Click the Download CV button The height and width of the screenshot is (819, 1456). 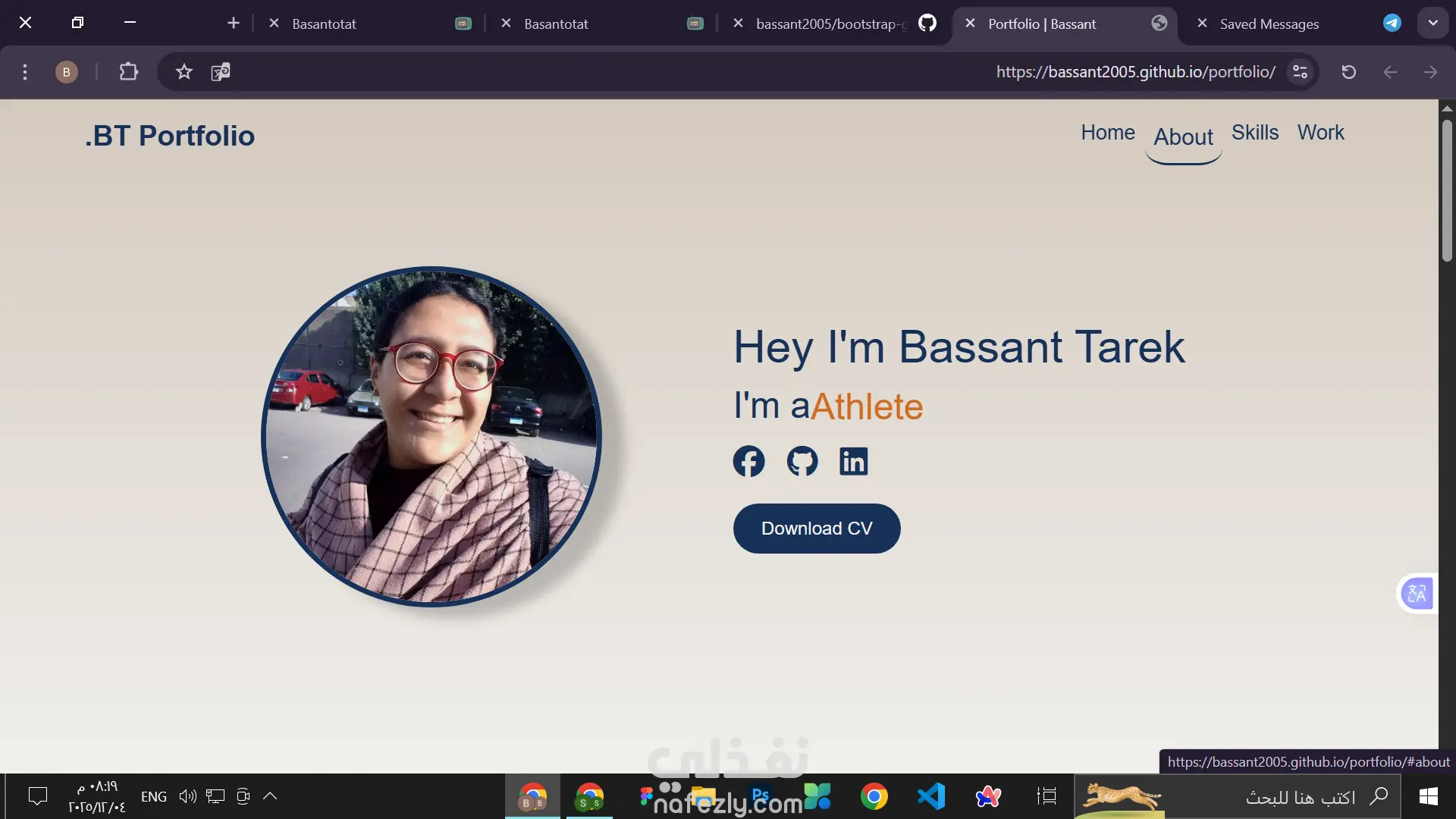pos(817,529)
